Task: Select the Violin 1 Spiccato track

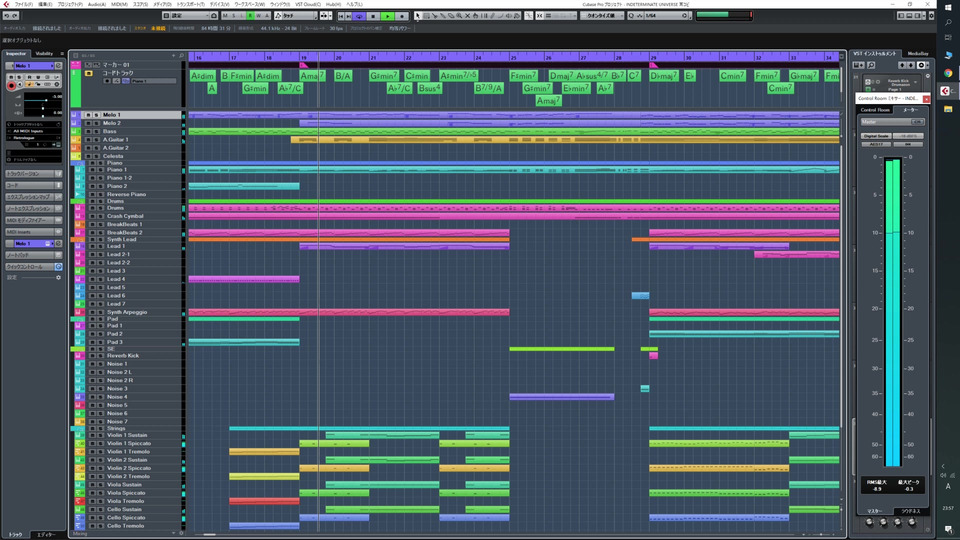Action: [x=129, y=443]
